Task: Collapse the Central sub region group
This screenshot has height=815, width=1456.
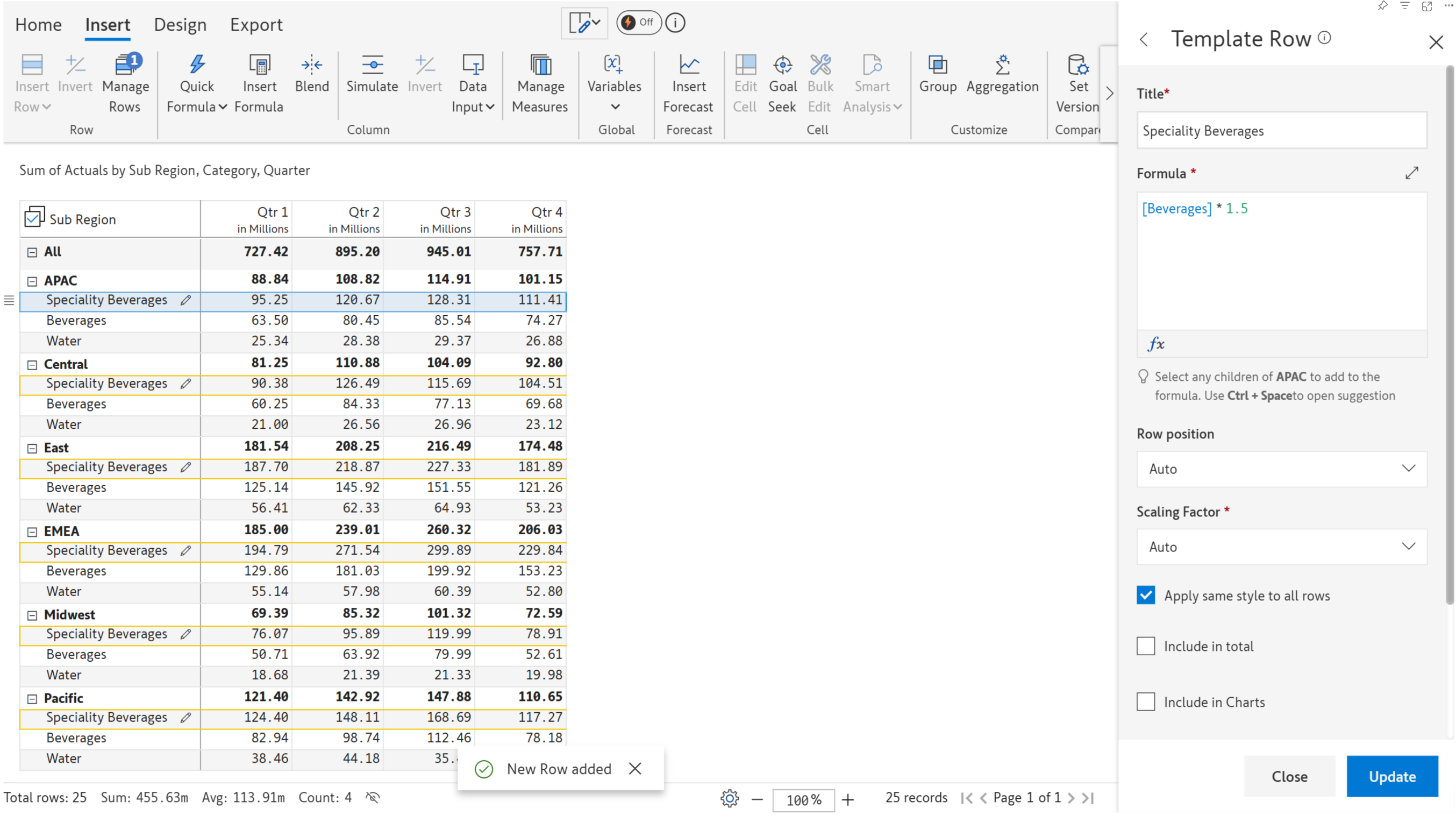Action: pos(32,365)
